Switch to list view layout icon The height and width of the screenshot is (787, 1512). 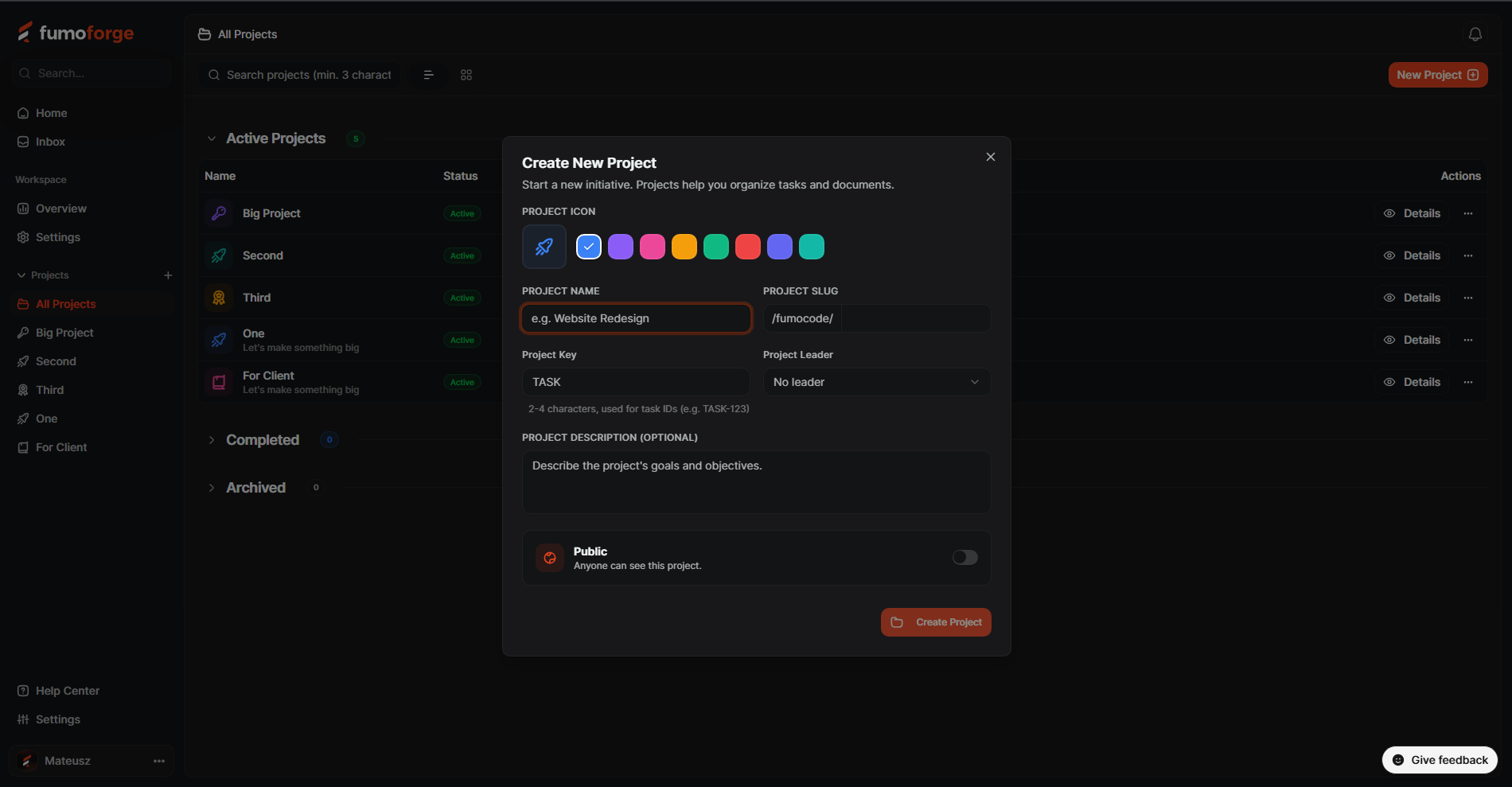point(428,75)
